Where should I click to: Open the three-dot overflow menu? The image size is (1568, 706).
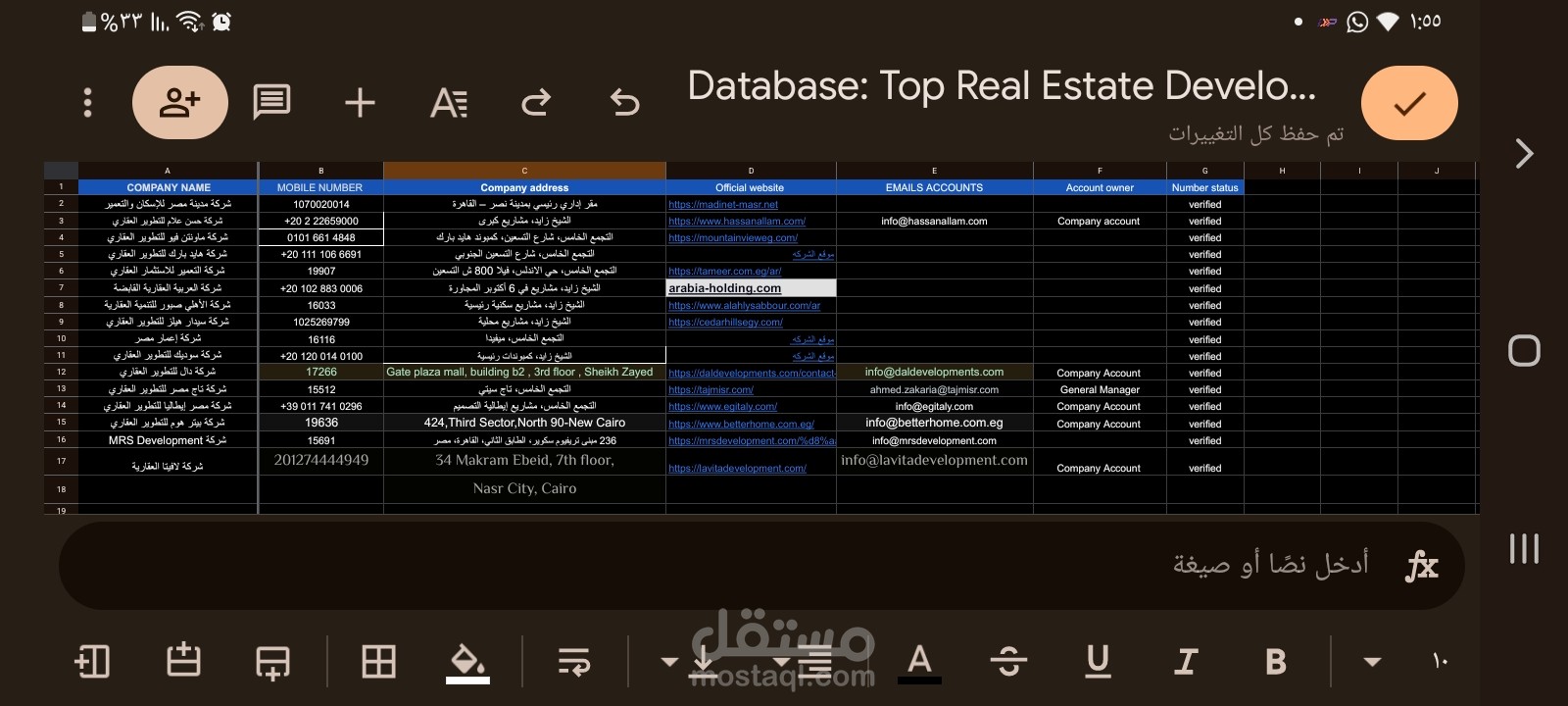coord(88,103)
